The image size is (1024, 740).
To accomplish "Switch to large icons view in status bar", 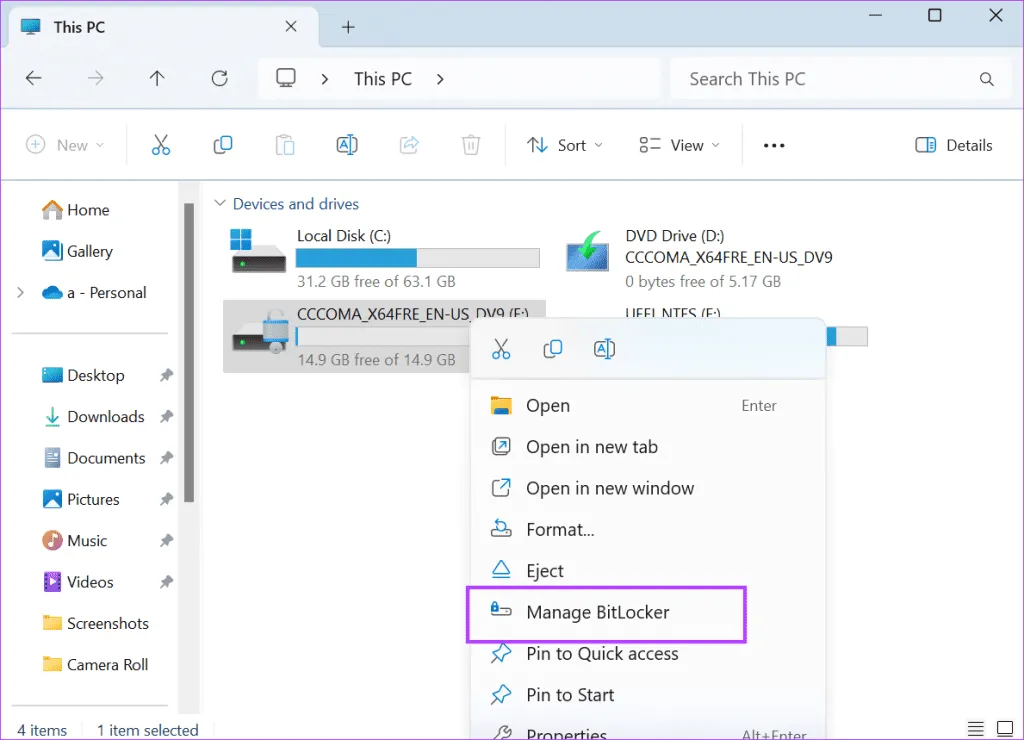I will point(1005,729).
